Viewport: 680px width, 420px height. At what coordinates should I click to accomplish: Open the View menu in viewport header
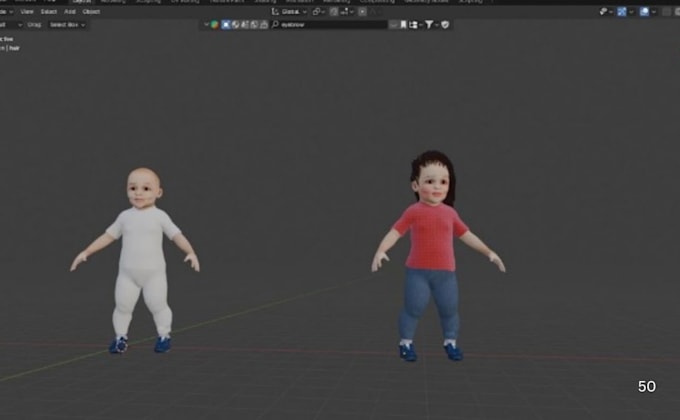point(27,12)
